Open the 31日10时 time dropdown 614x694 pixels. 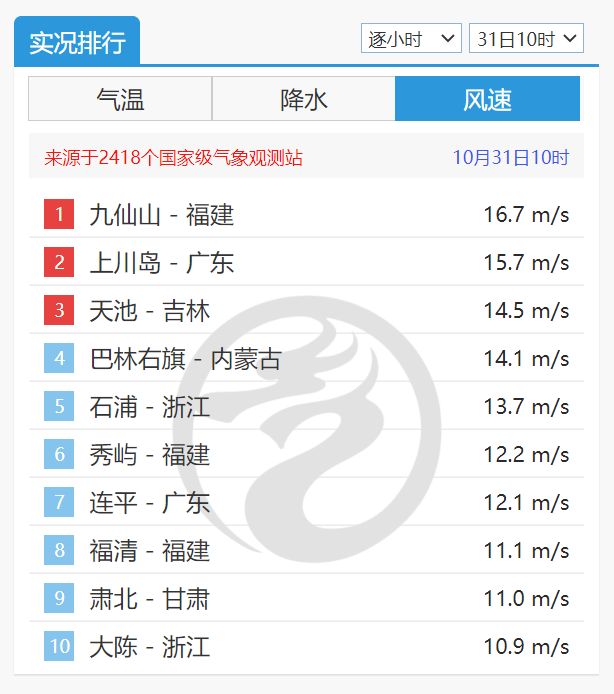526,39
